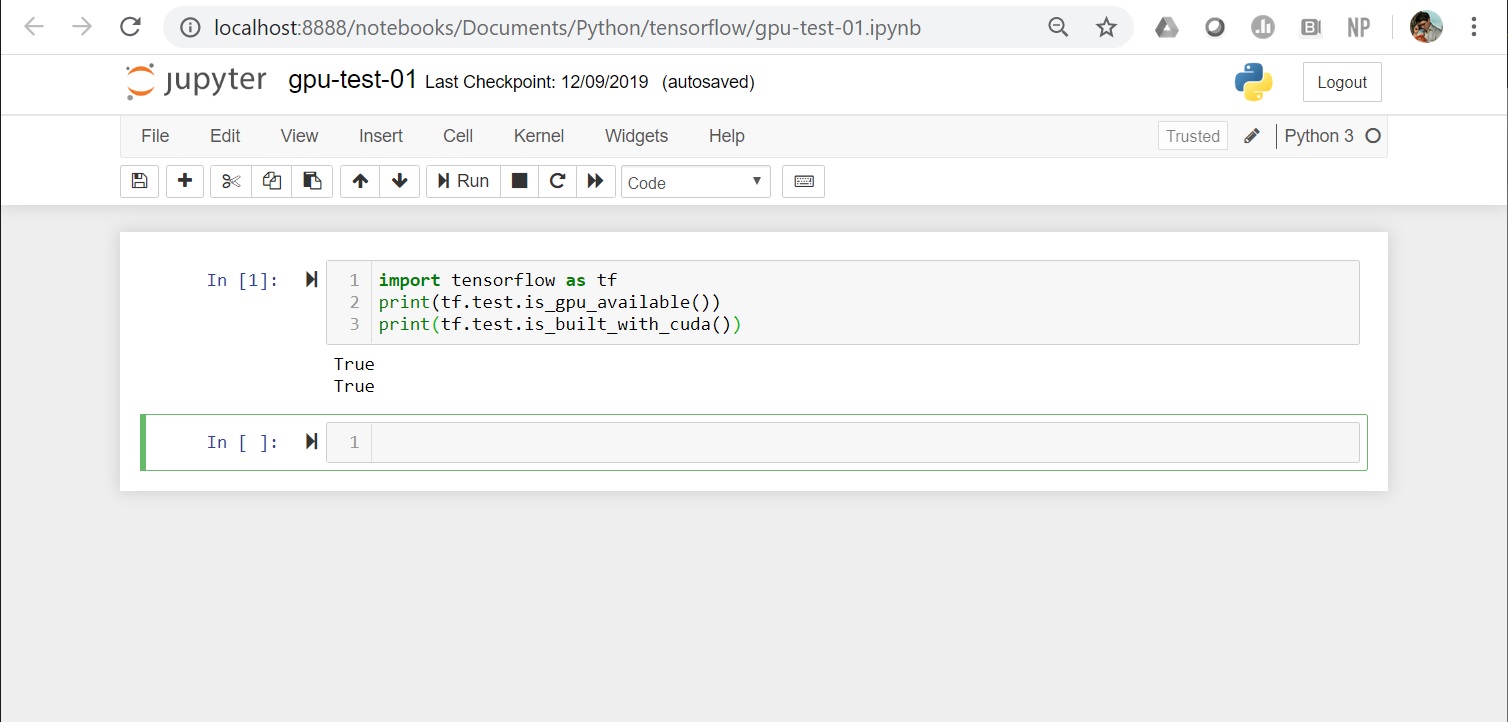Open the Cell menu
The height and width of the screenshot is (722, 1508).
pos(457,136)
